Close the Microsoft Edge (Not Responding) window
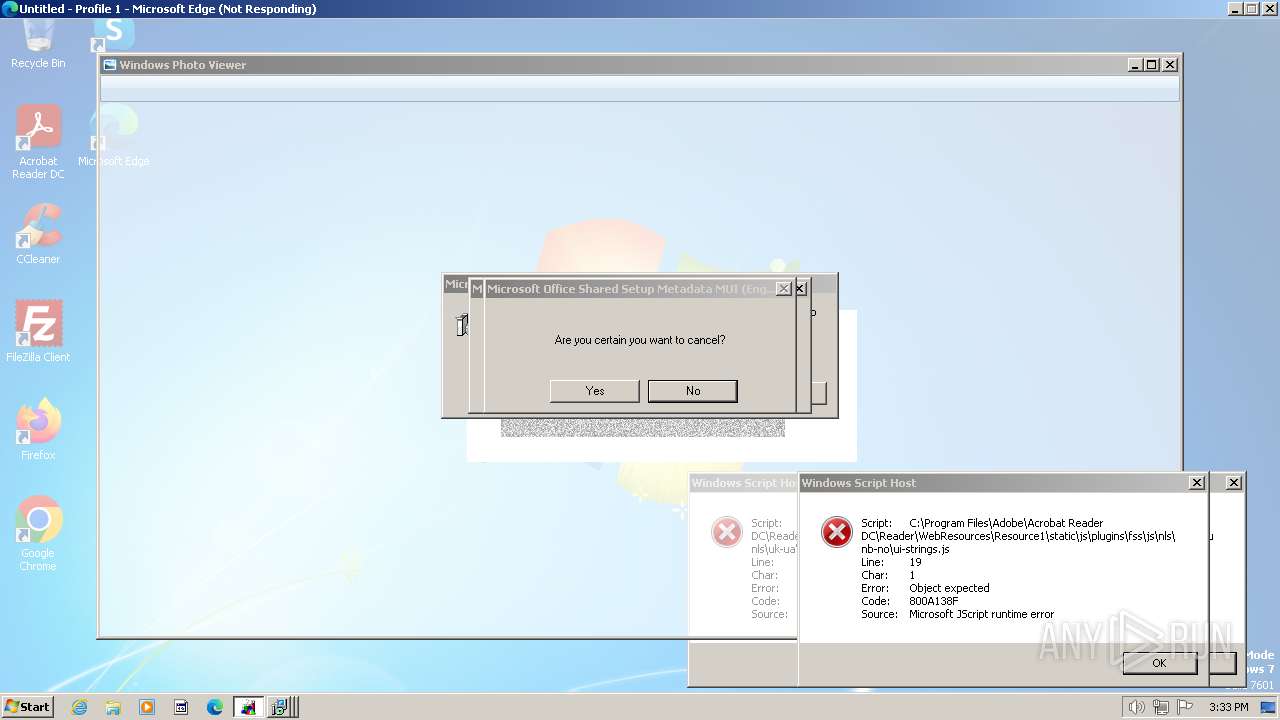Viewport: 1280px width, 720px height. 1271,9
